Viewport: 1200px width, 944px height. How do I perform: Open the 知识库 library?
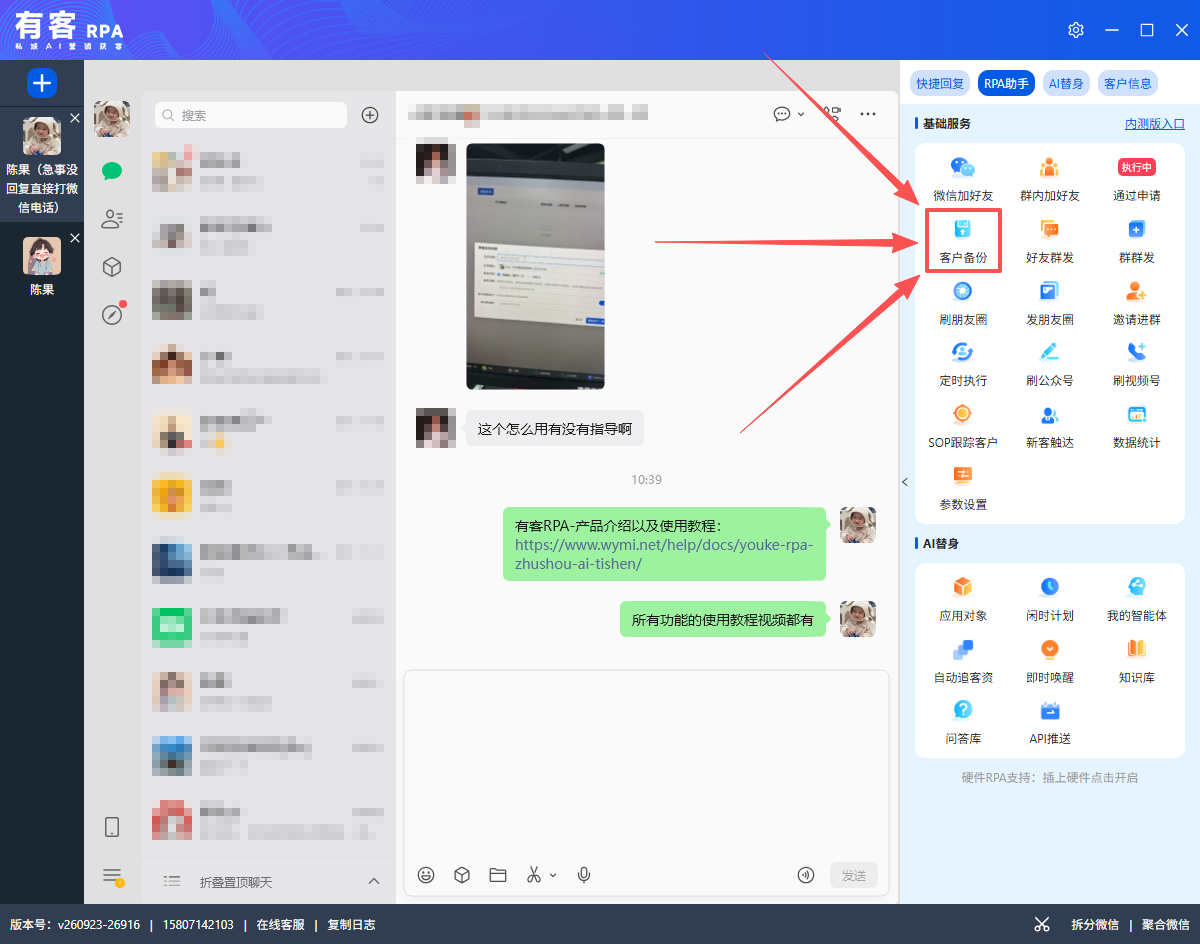click(x=1137, y=662)
